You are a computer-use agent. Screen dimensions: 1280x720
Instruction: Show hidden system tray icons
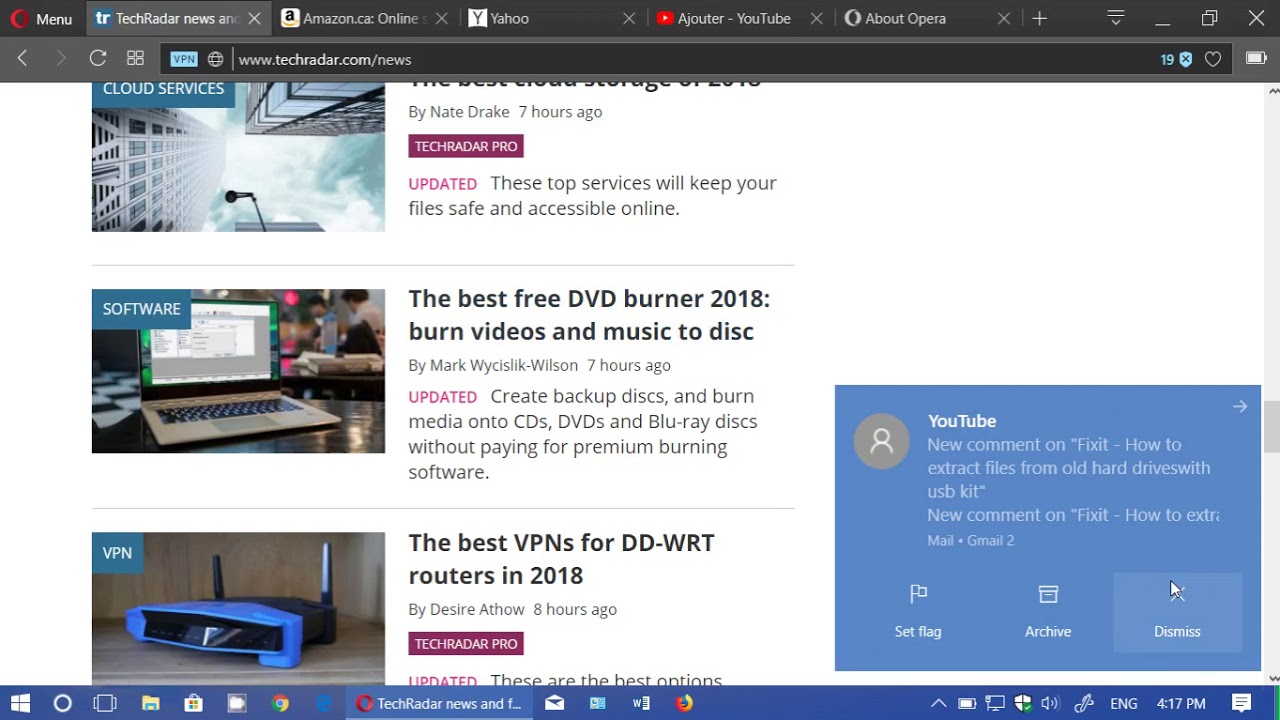[938, 703]
